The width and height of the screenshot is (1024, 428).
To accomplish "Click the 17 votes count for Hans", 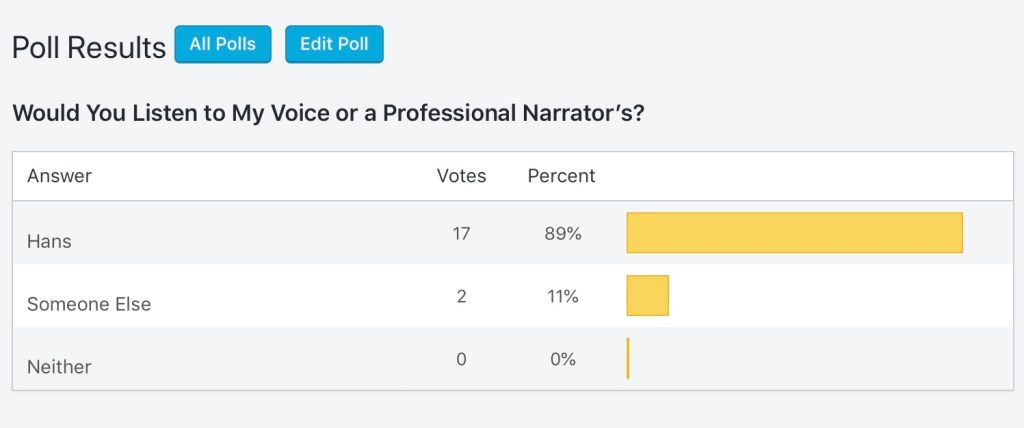I will (x=461, y=233).
